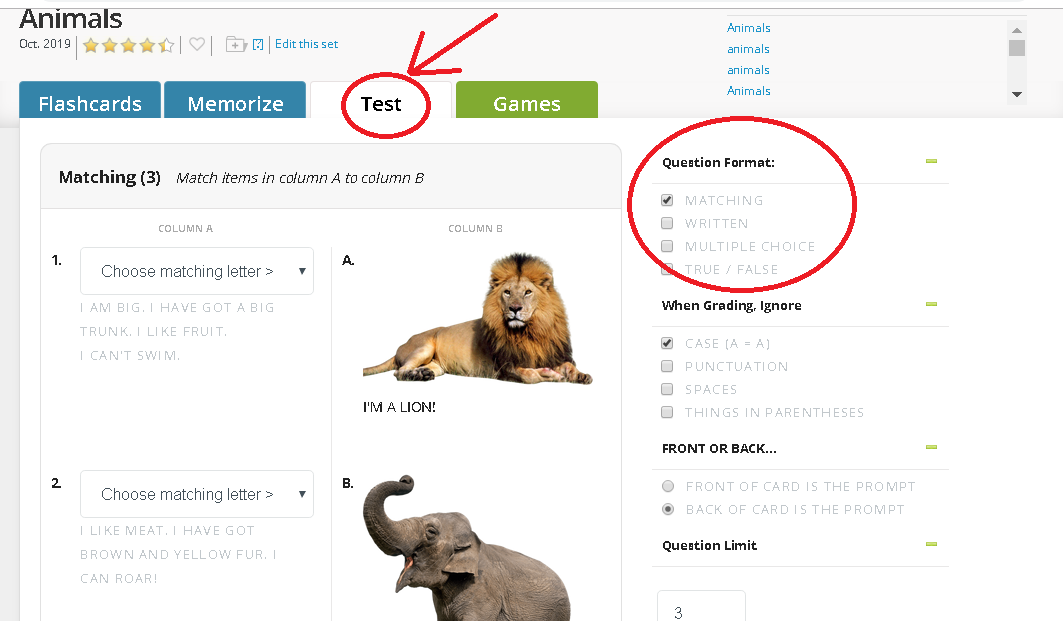Collapse the Question Format section
Screen dimensions: 1063x621
point(930,160)
